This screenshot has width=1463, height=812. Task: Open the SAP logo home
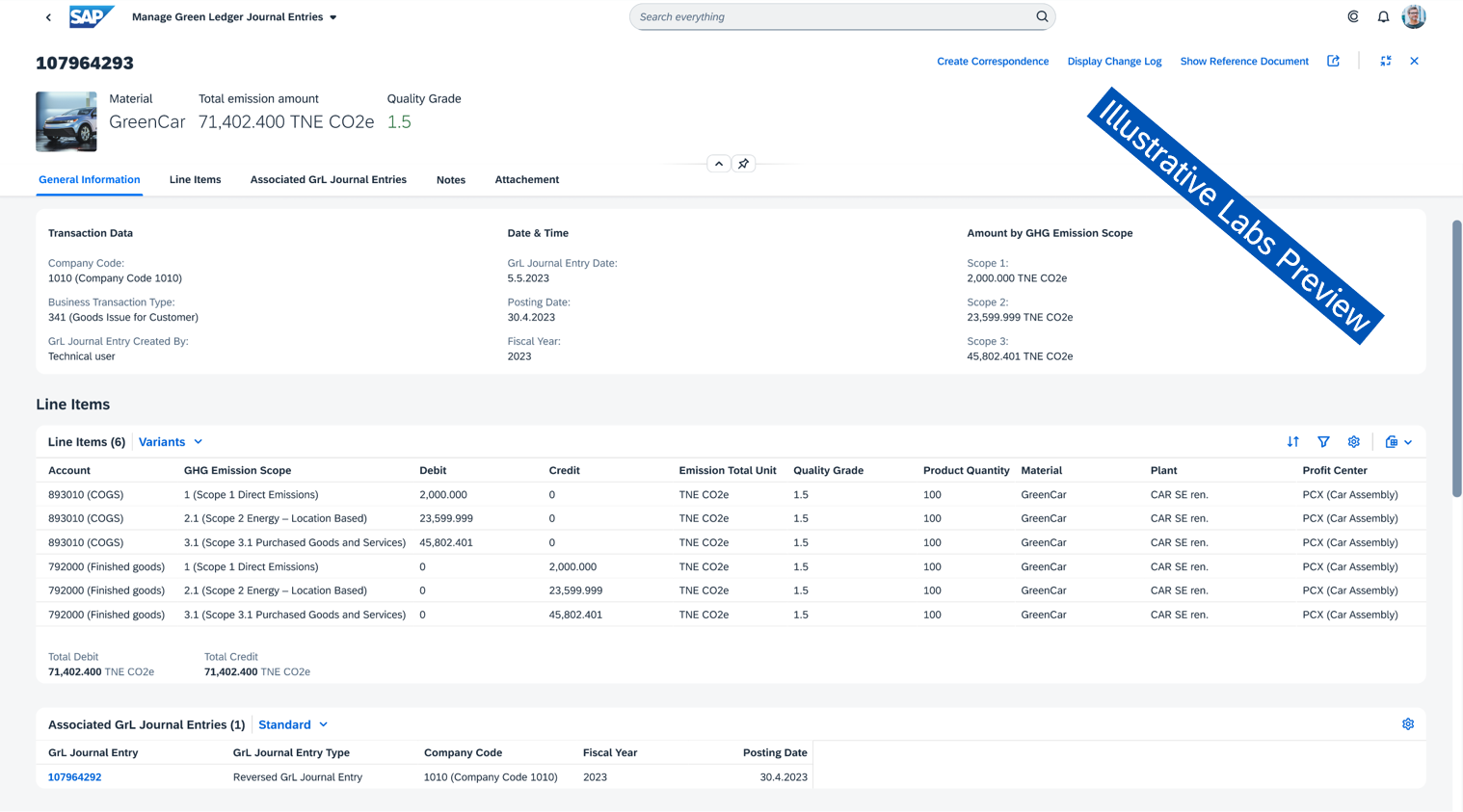click(x=92, y=16)
